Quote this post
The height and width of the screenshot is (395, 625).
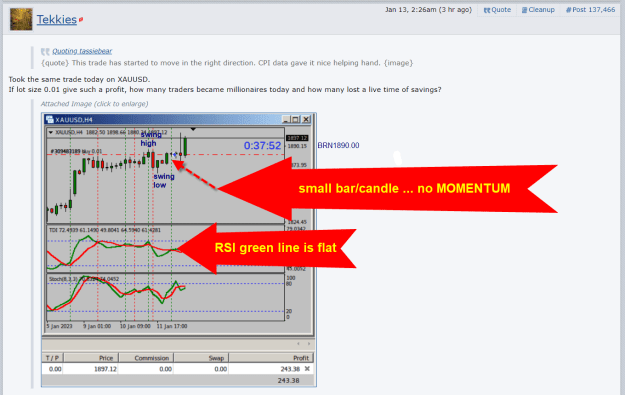[x=497, y=10]
